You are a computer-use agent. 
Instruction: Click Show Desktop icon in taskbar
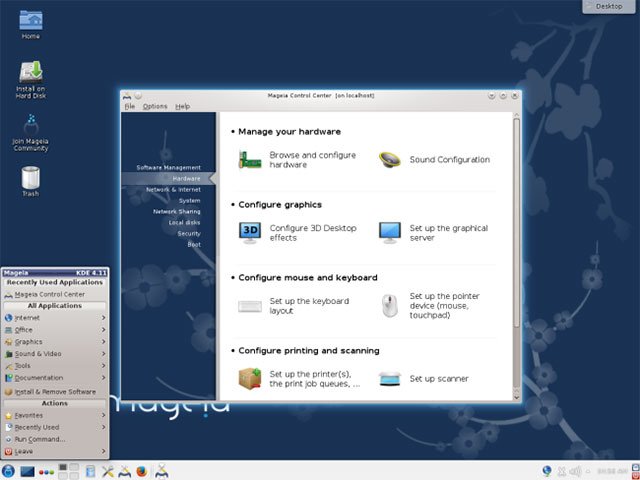coord(27,471)
